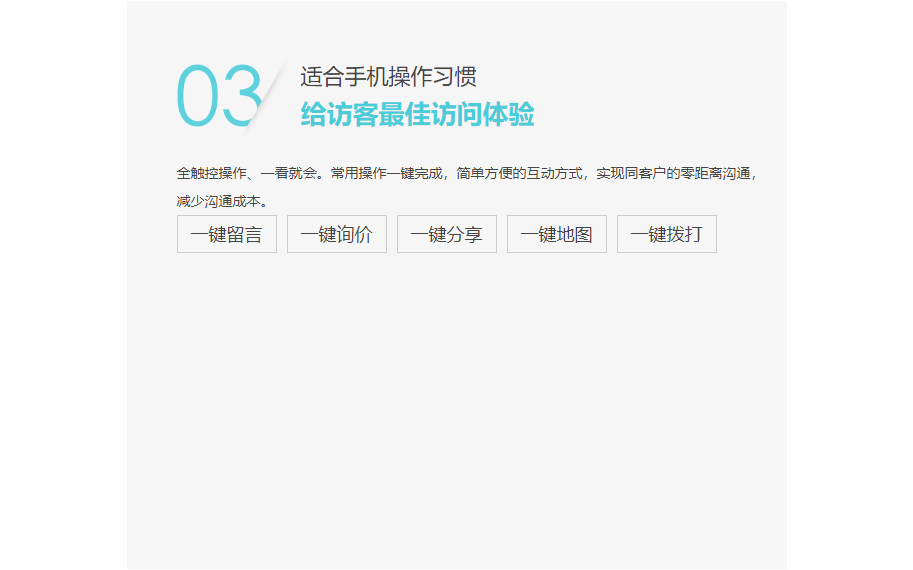Click the gap between 一键询价 and 一键分享
The height and width of the screenshot is (570, 913).
tap(392, 234)
